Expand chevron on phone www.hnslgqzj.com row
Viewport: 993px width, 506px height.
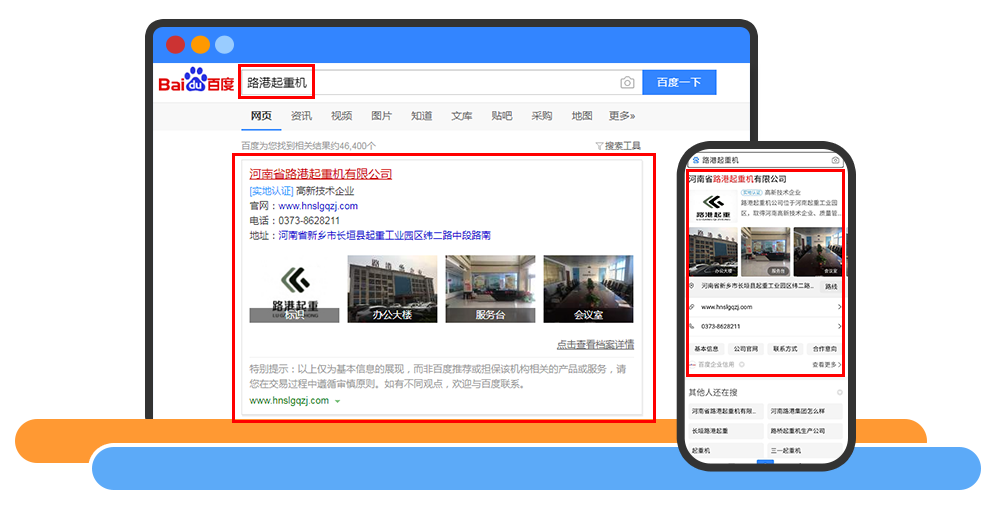pyautogui.click(x=840, y=307)
